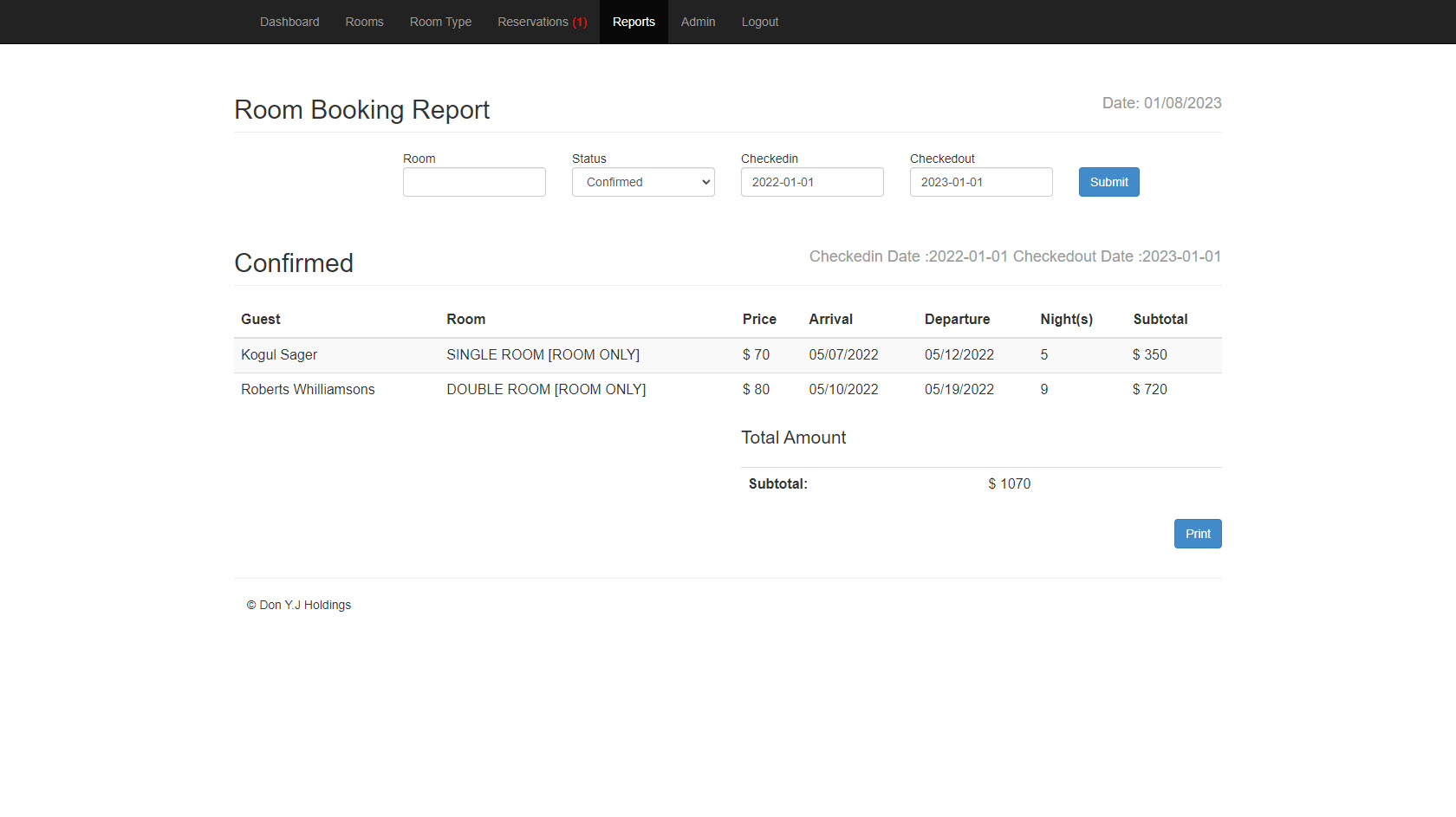The width and height of the screenshot is (1456, 817).
Task: Click the $ 70 price cell
Action: point(756,354)
